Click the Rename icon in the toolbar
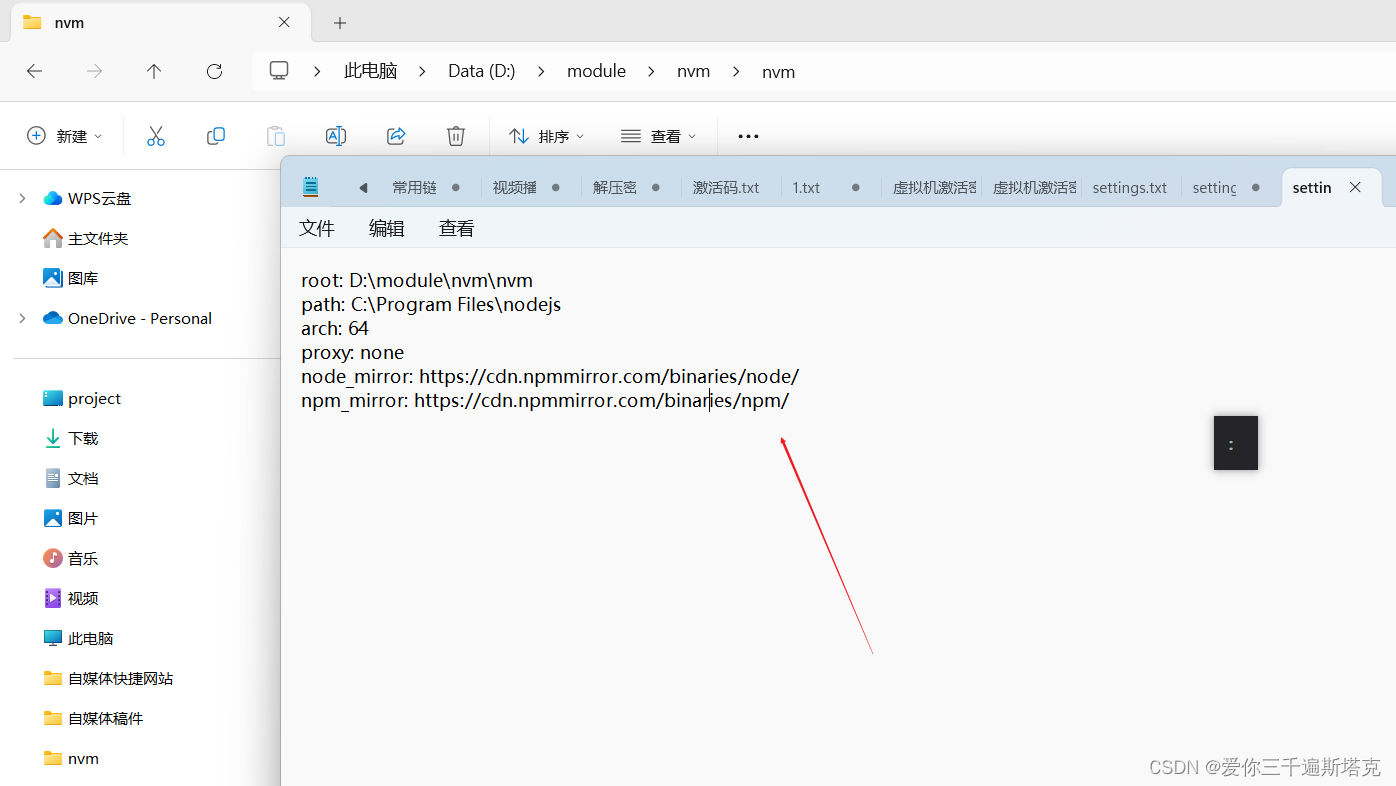The height and width of the screenshot is (786, 1396). (x=336, y=135)
